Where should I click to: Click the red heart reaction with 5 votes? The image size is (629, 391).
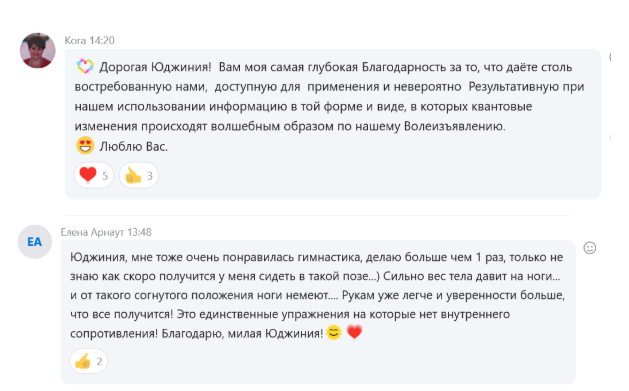(x=94, y=175)
